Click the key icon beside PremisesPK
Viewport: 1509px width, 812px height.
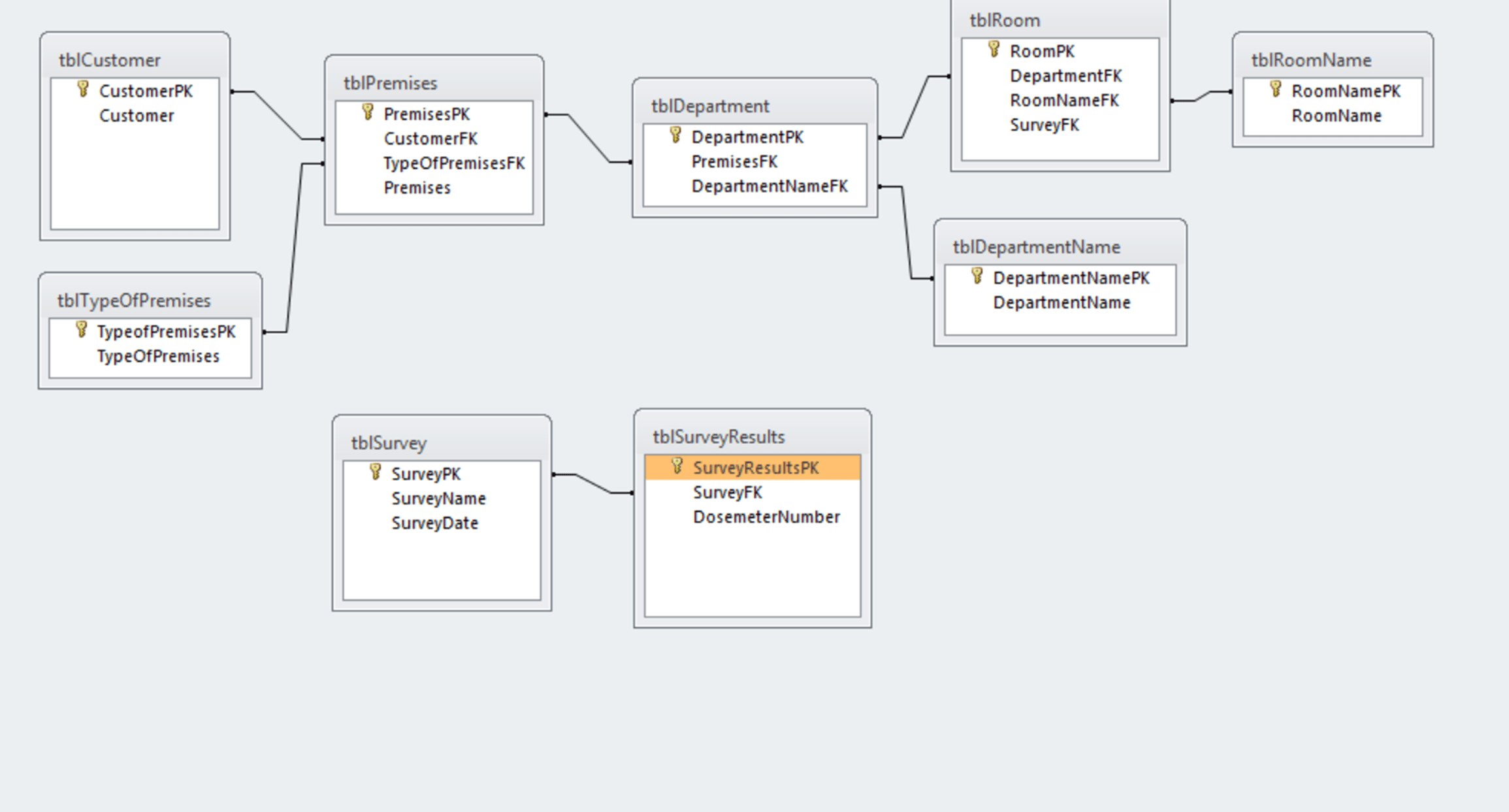click(368, 112)
